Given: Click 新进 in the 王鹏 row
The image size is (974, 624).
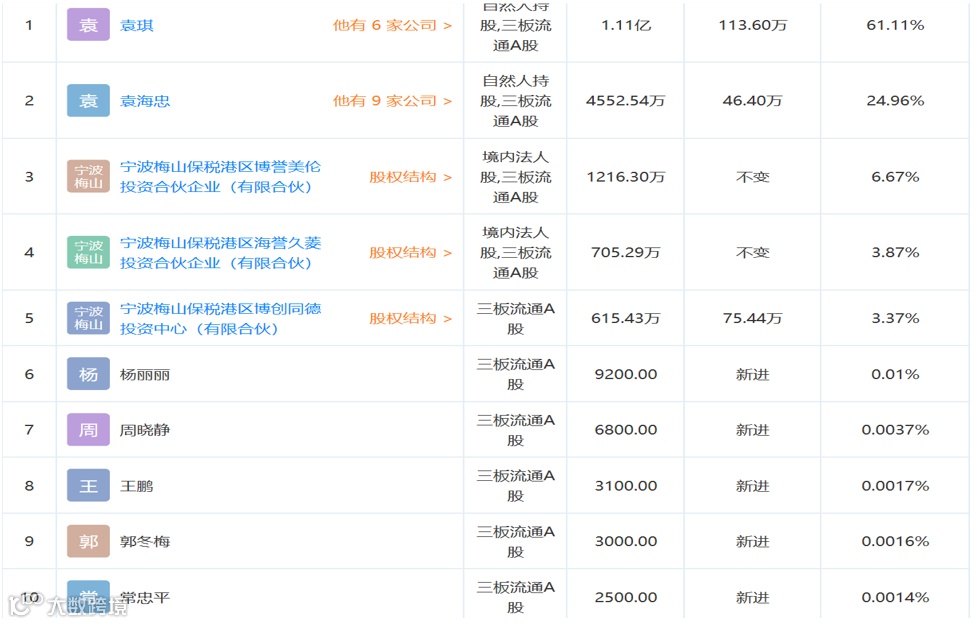Looking at the screenshot, I should pyautogui.click(x=752, y=486).
